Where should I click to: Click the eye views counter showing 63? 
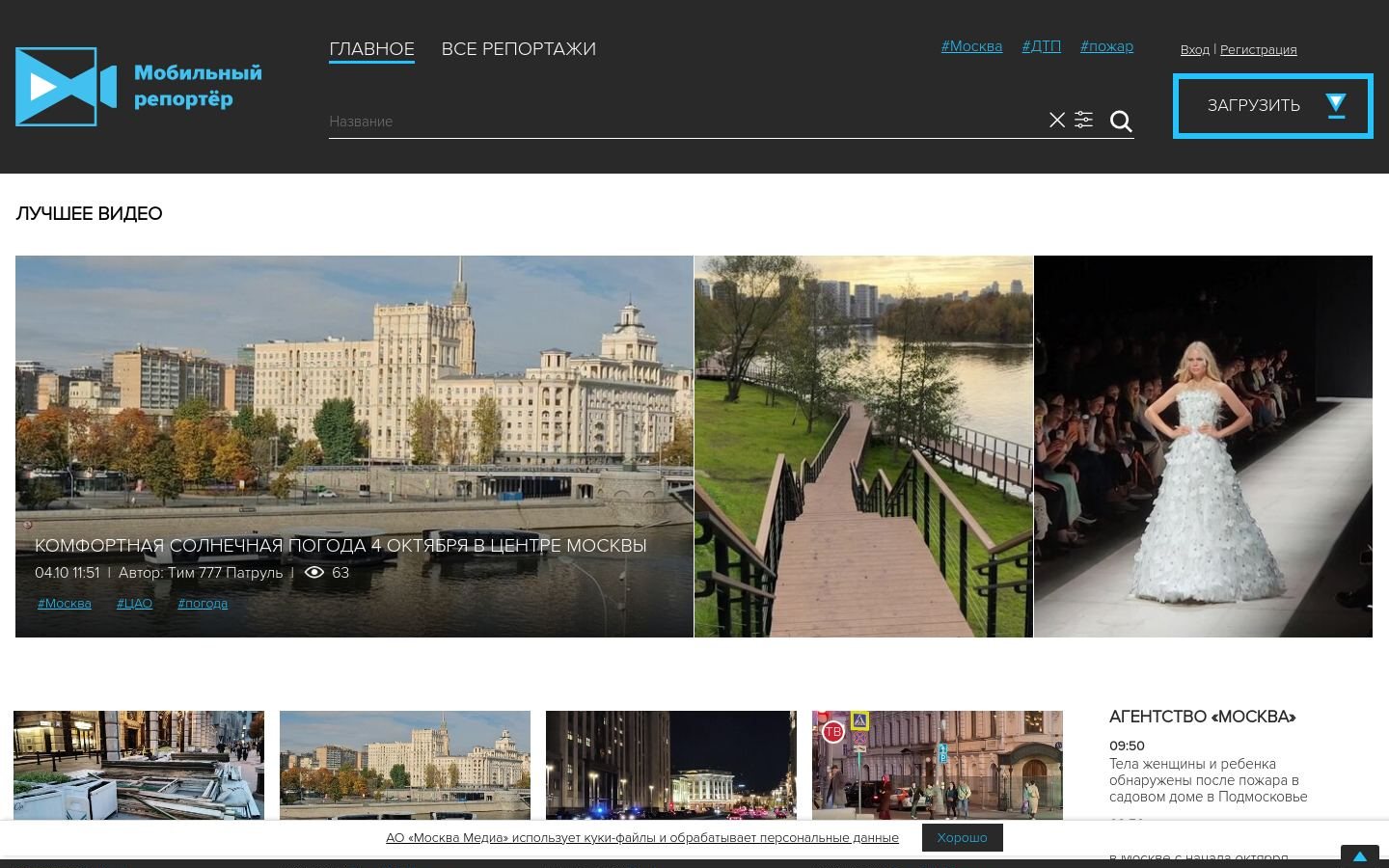coord(327,573)
